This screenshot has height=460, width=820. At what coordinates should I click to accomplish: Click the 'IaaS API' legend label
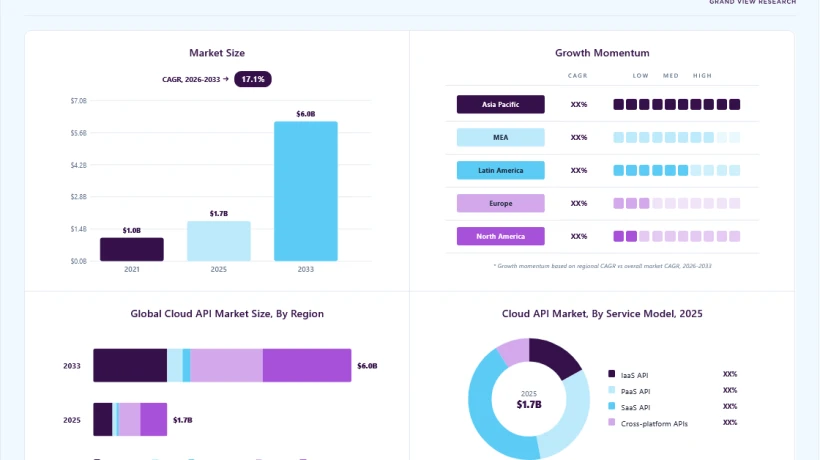point(634,375)
